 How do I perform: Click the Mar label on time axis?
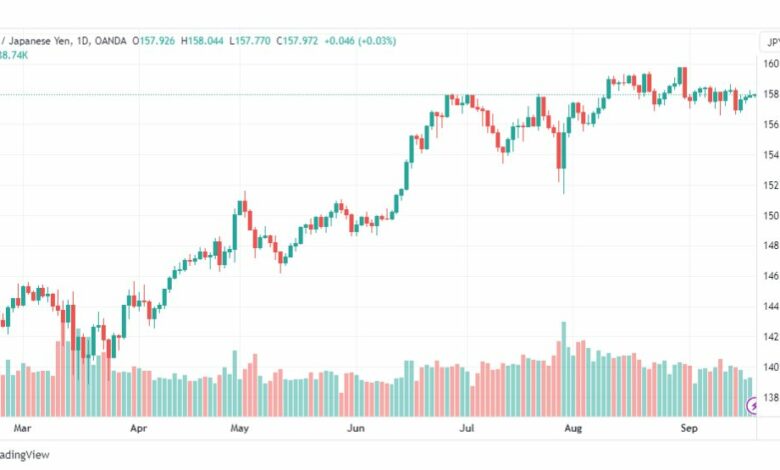[x=22, y=428]
